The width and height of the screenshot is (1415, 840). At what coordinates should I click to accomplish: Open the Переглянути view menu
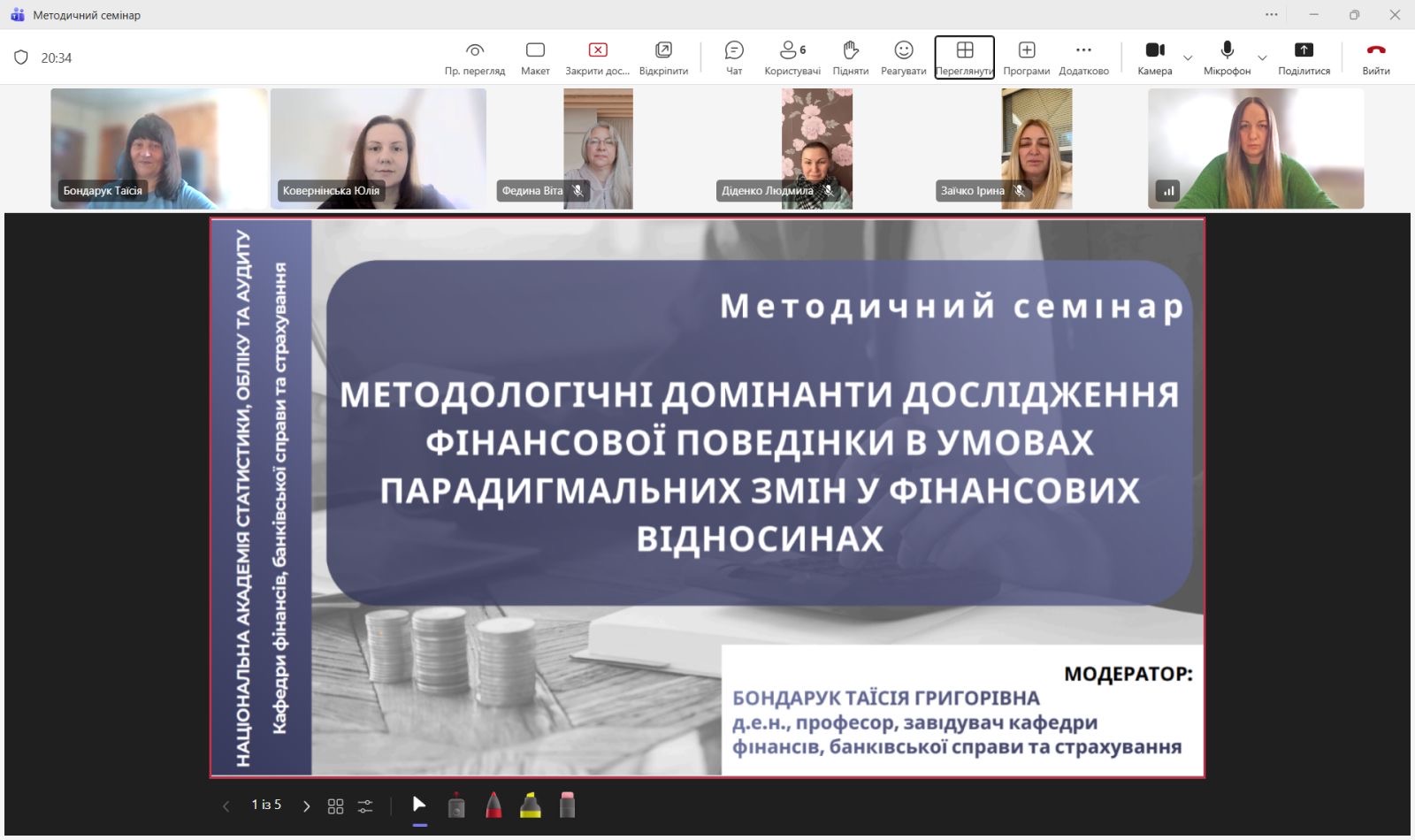point(964,57)
